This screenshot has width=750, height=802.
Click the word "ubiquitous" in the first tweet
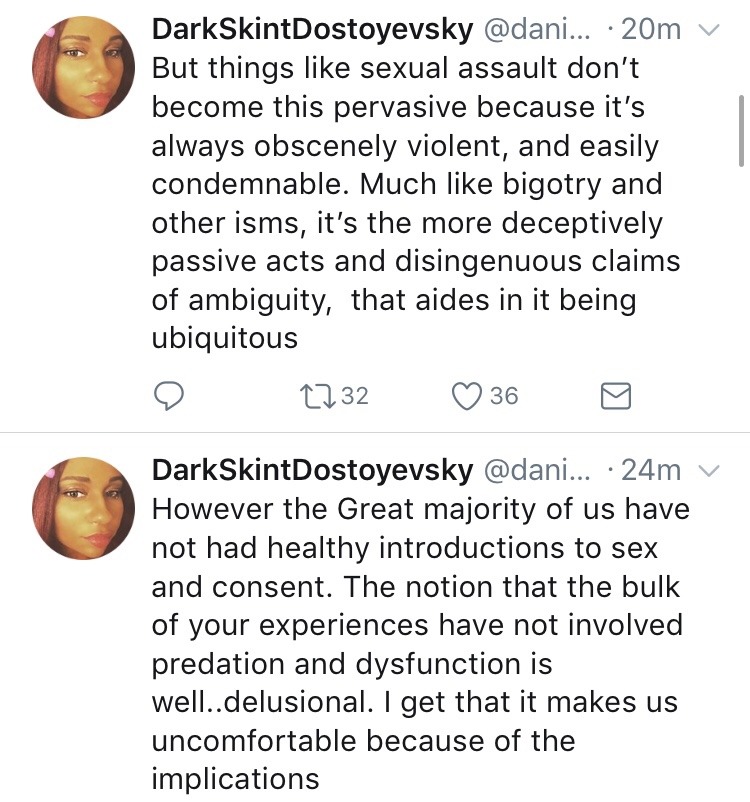(x=224, y=338)
